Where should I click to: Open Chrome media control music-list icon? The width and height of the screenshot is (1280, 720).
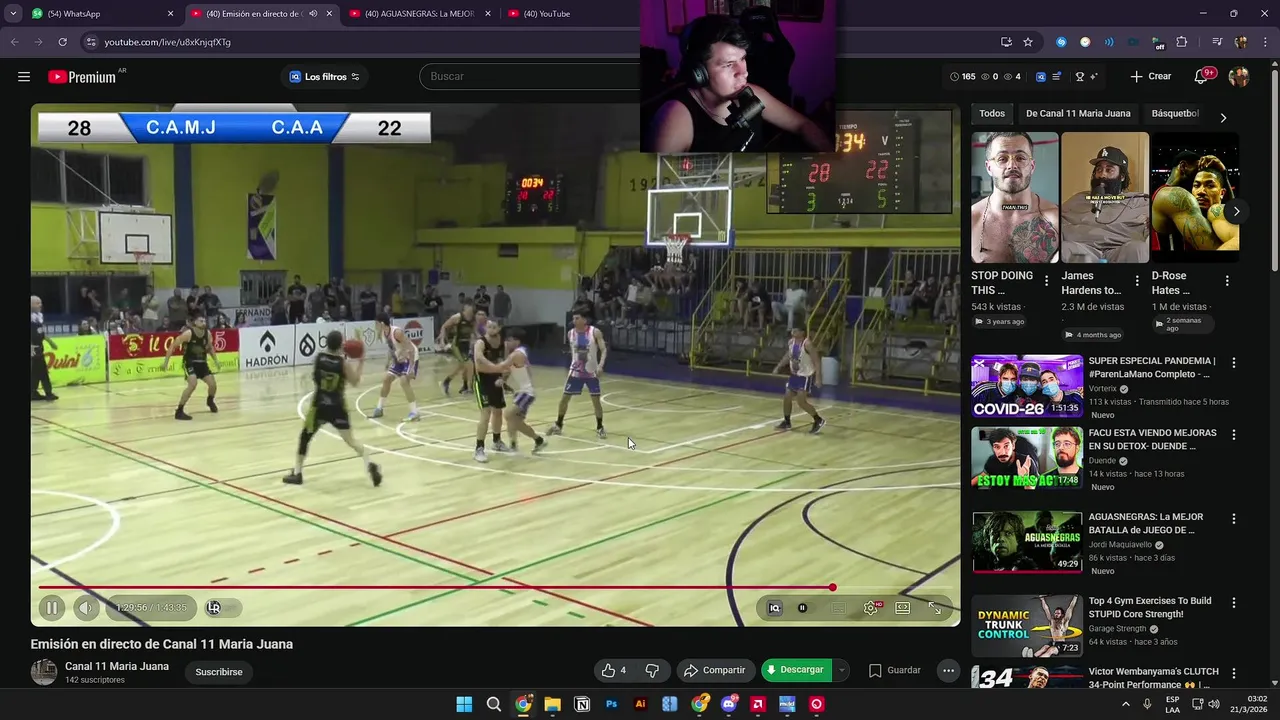(1217, 42)
